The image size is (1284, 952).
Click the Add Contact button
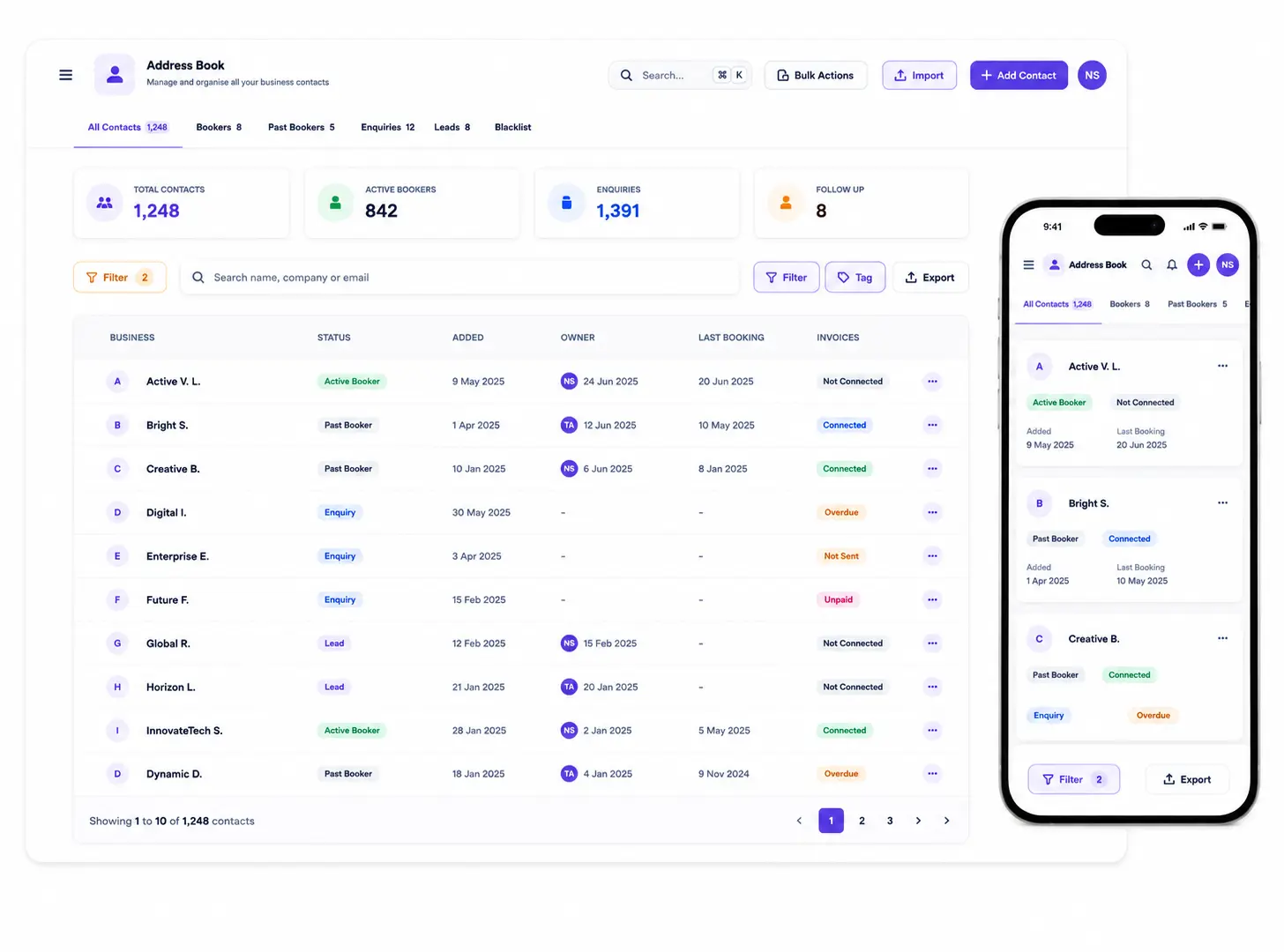click(x=1019, y=75)
